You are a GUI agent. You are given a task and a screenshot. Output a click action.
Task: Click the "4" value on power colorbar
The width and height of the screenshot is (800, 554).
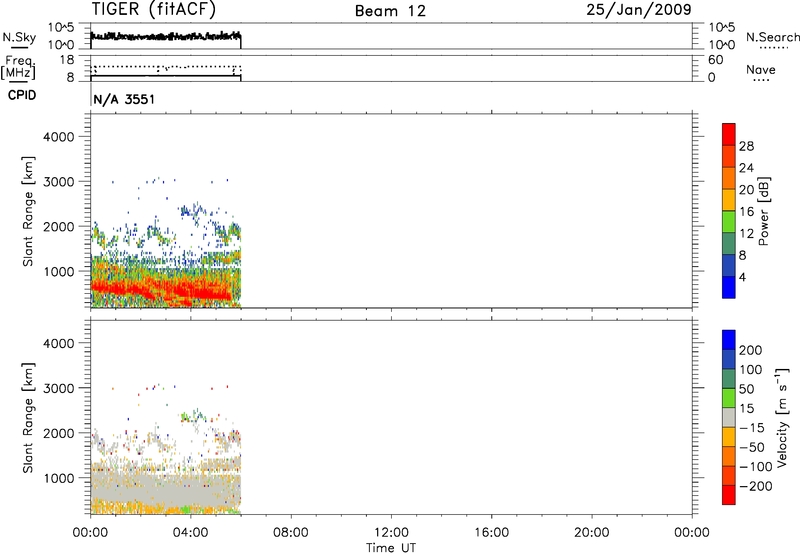pos(742,278)
